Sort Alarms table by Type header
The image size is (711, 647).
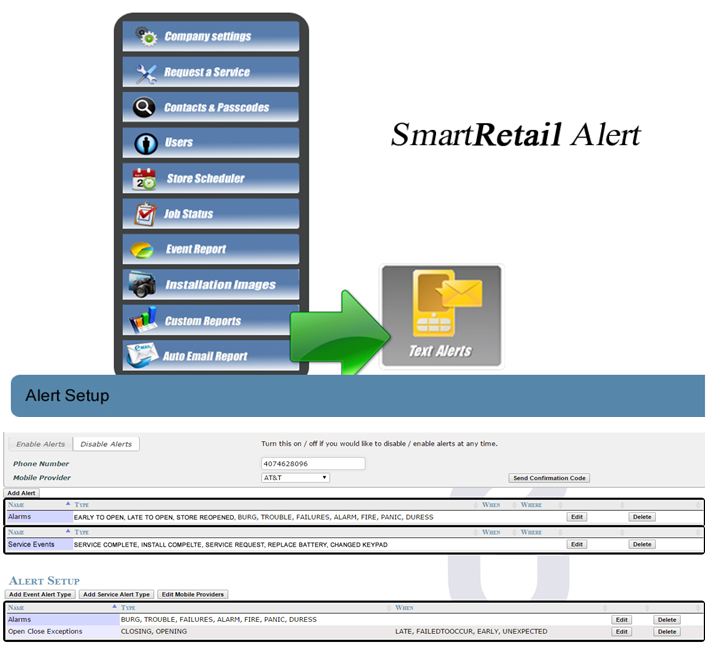point(276,505)
